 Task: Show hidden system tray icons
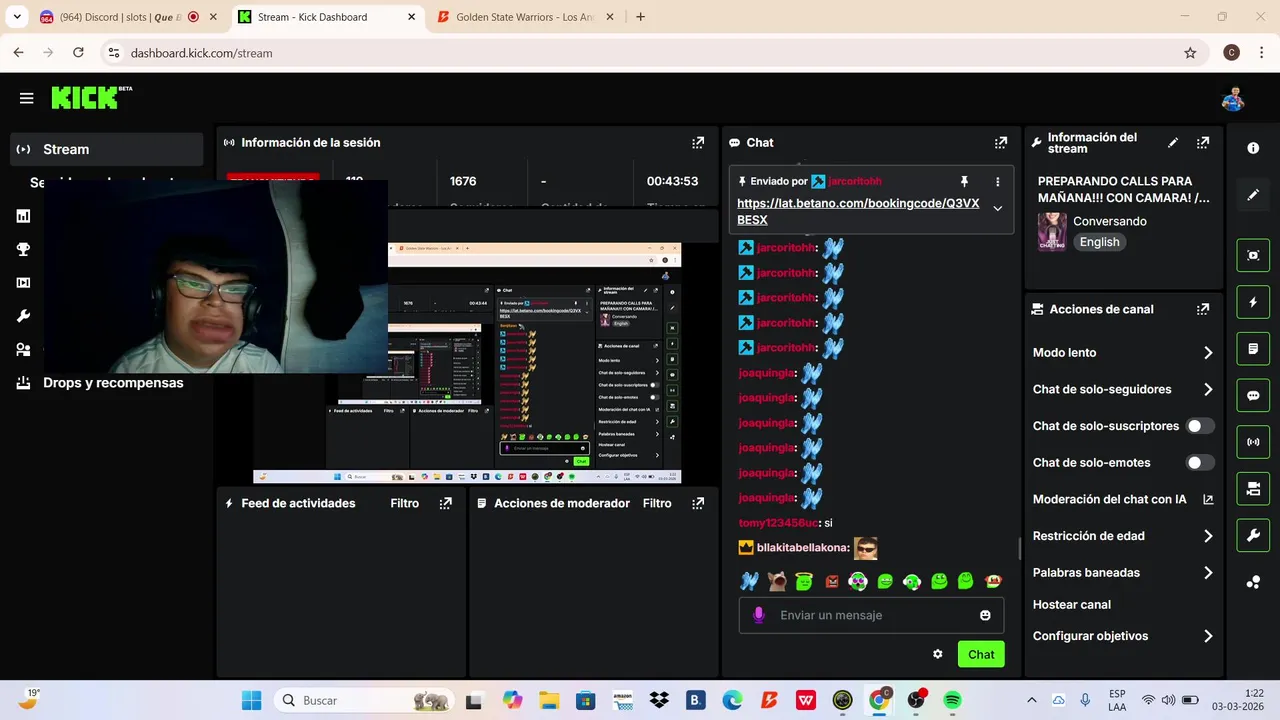coord(1032,700)
